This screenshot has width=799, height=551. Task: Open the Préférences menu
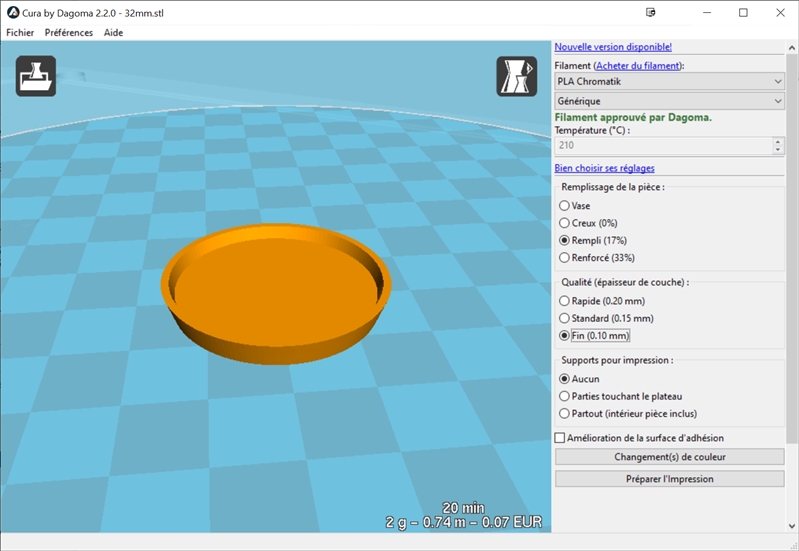coord(69,32)
